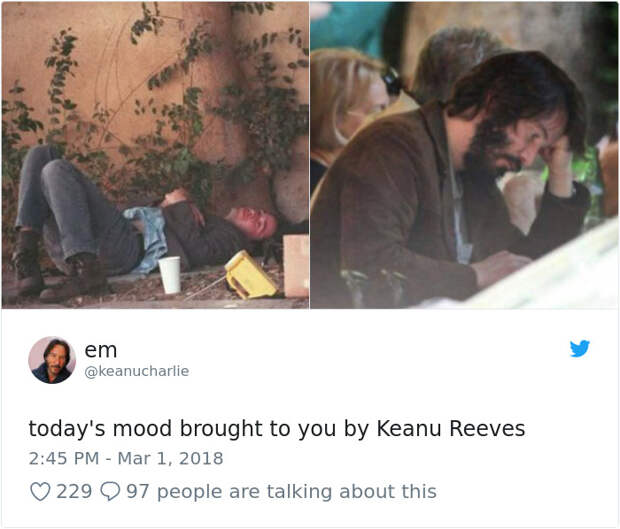Click the words "Keanu Reeves" in tweet
This screenshot has height=529, width=620.
[451, 429]
